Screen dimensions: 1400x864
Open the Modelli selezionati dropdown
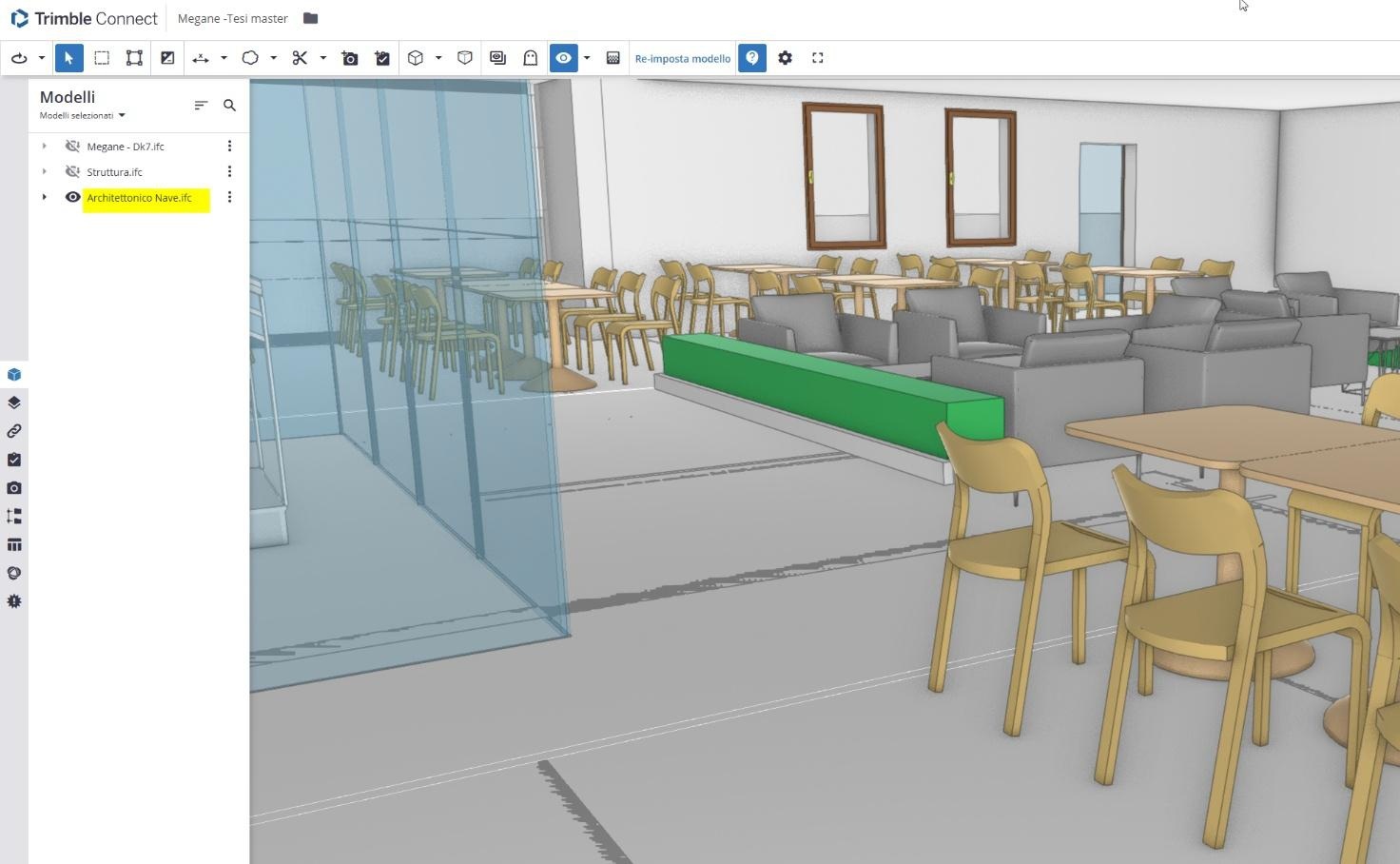(83, 115)
